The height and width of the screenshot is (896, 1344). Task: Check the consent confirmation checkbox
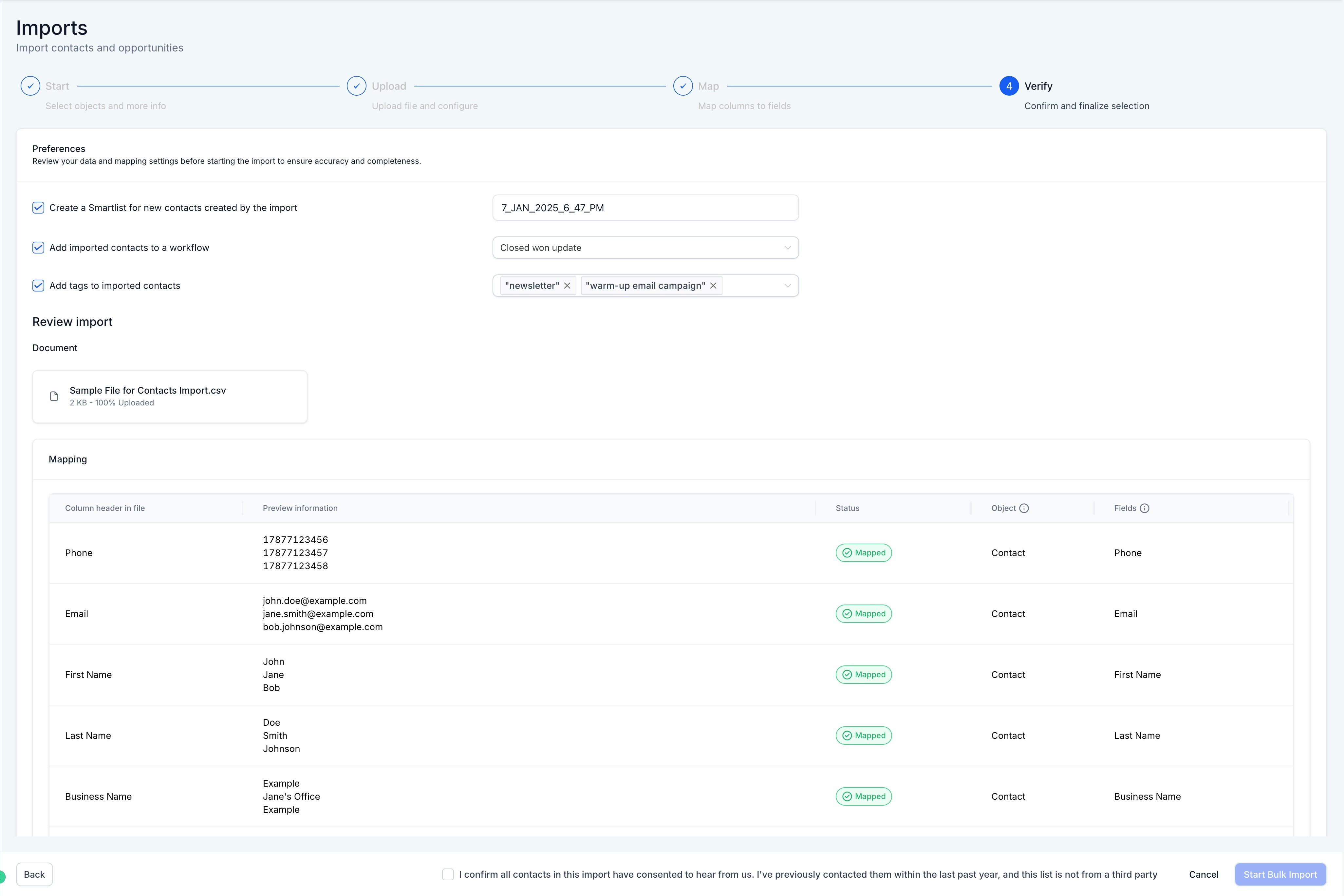coord(448,874)
